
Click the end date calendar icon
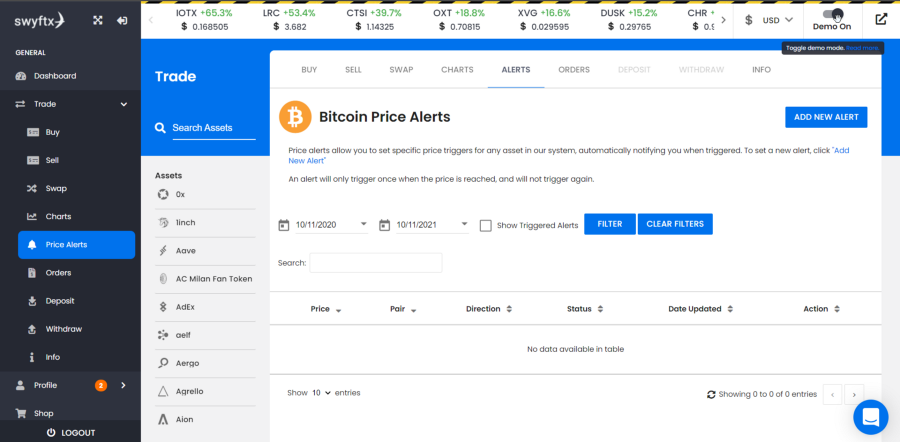[x=385, y=225]
